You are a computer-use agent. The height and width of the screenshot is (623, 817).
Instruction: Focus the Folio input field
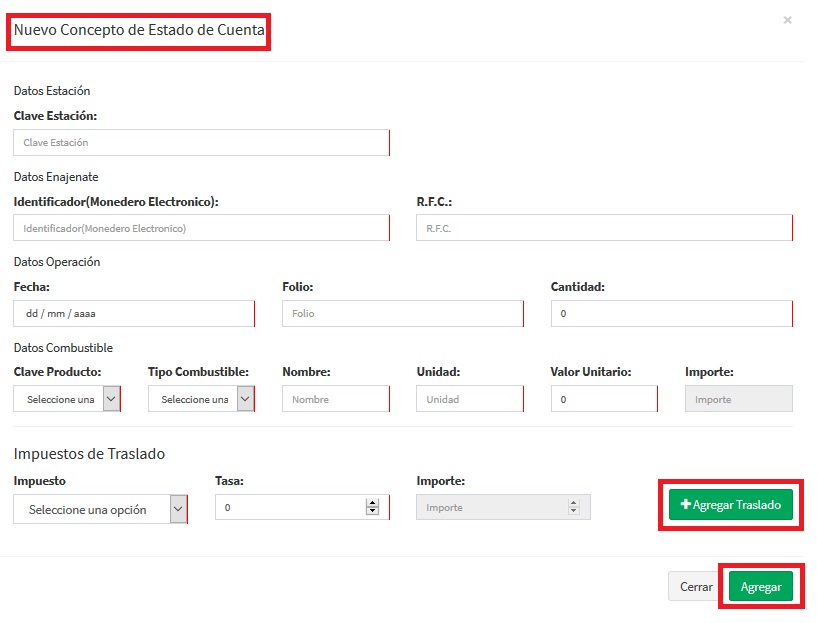click(402, 313)
